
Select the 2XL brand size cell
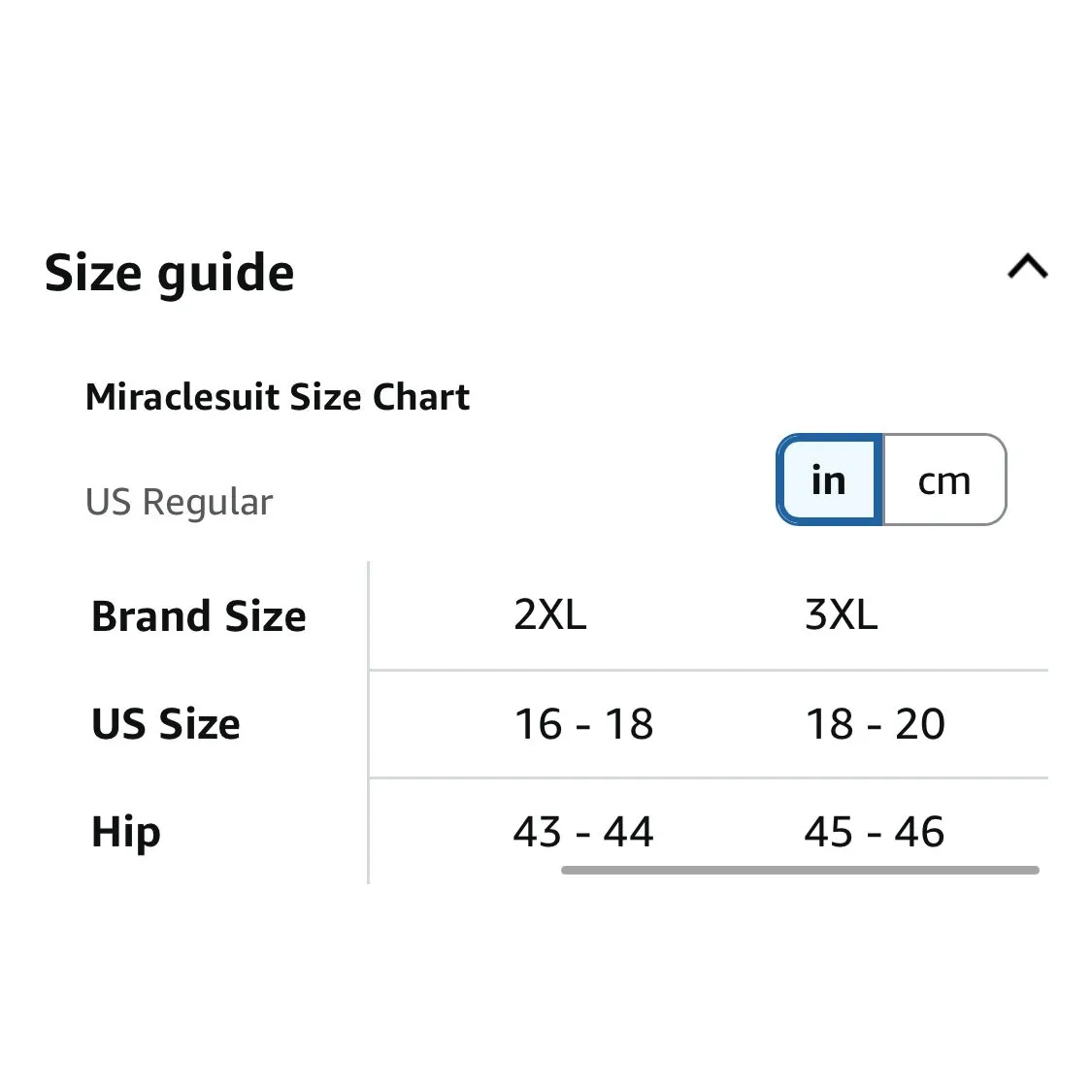point(550,615)
